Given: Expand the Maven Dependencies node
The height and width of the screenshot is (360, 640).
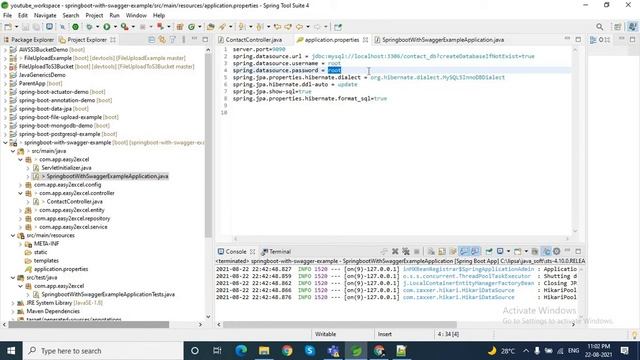Looking at the screenshot, I should 13,311.
